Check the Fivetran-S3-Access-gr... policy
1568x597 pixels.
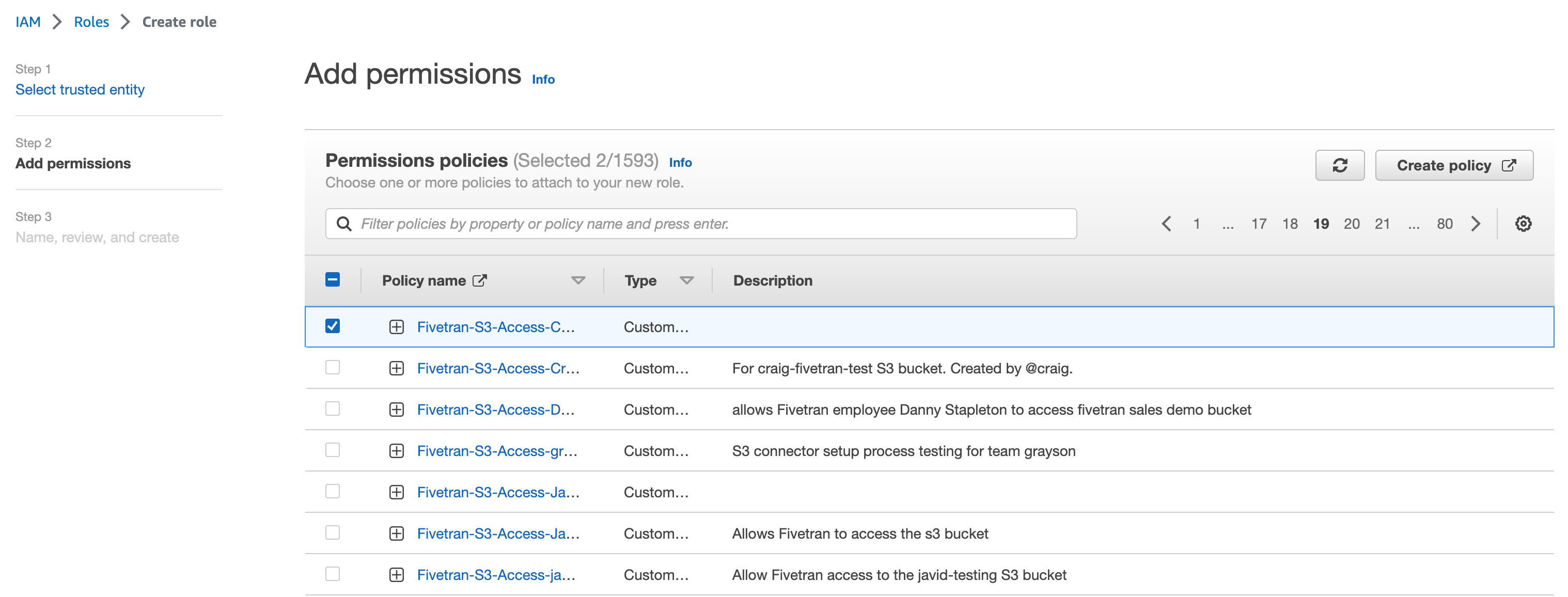[333, 450]
